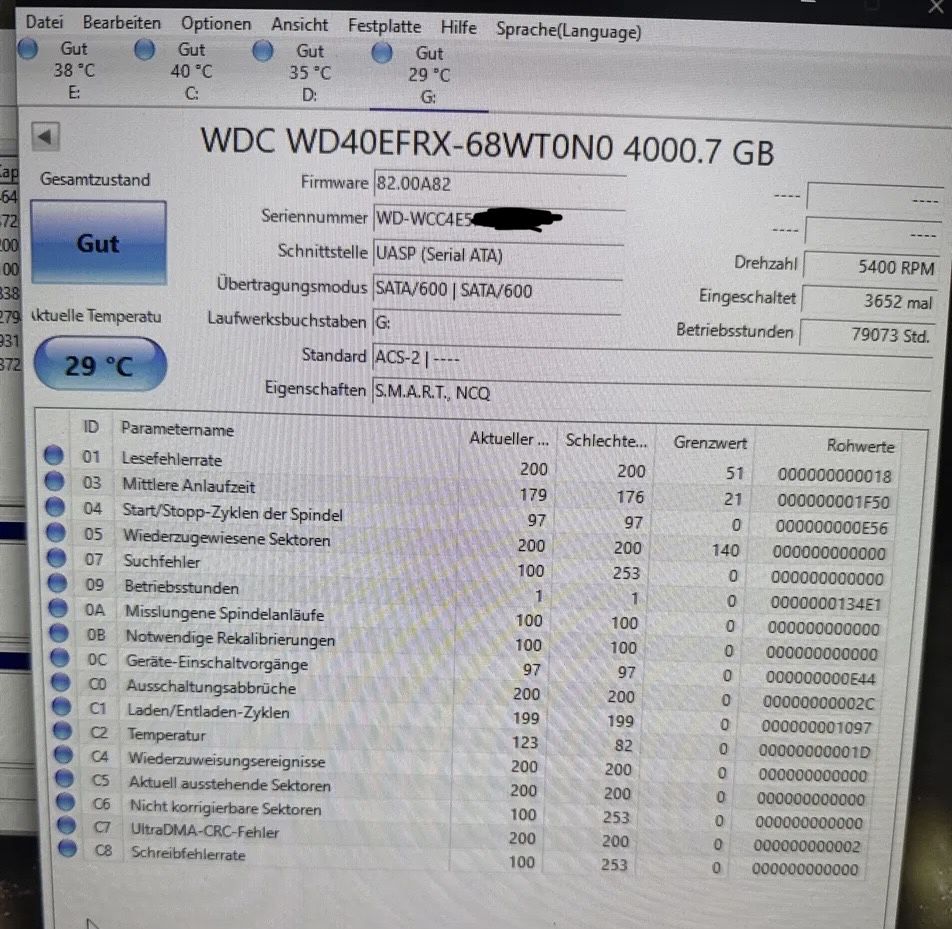Click the blue status orb for drive D:
The width and height of the screenshot is (952, 929).
(263, 51)
